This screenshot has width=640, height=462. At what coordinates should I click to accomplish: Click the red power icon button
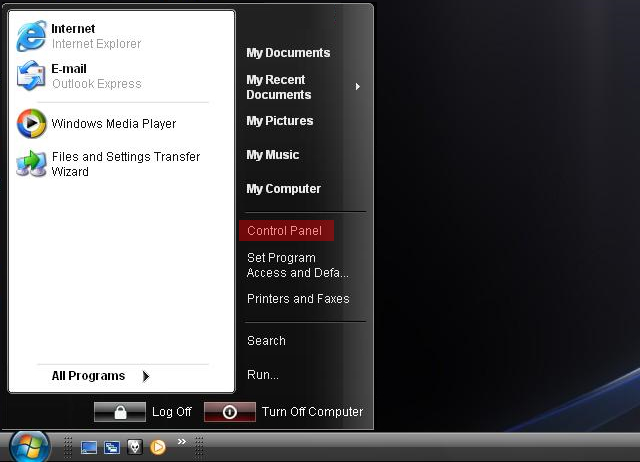click(x=230, y=411)
